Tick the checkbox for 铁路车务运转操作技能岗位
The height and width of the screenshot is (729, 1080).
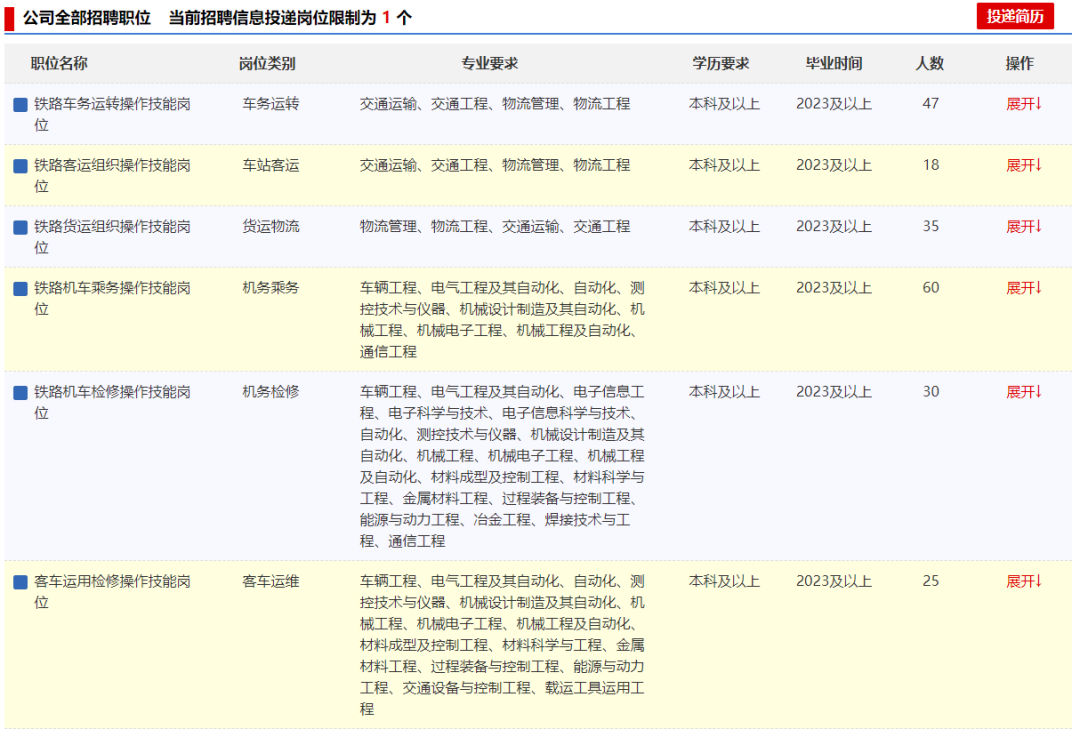click(21, 105)
